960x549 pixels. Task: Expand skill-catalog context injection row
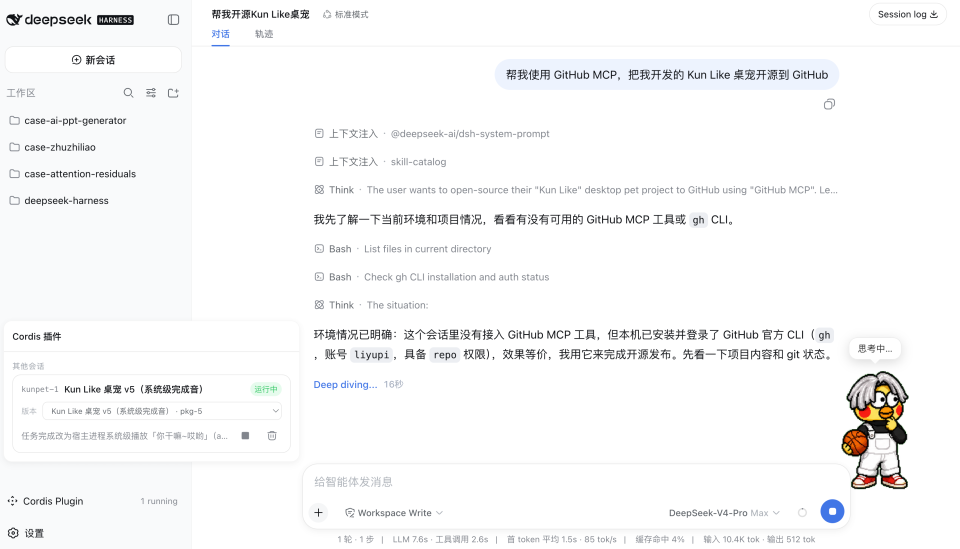(x=380, y=162)
